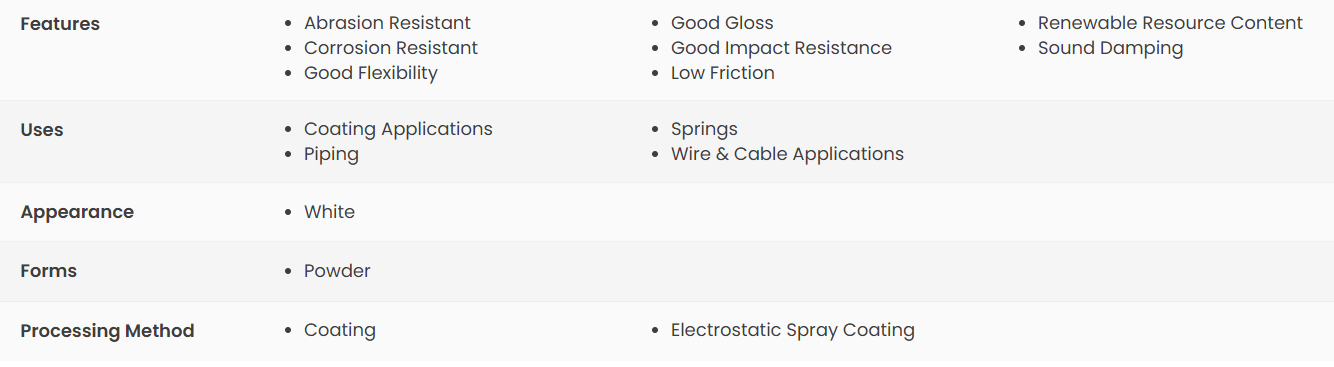The height and width of the screenshot is (367, 1334).
Task: Click the Abrasion Resistant feature item
Action: [387, 23]
